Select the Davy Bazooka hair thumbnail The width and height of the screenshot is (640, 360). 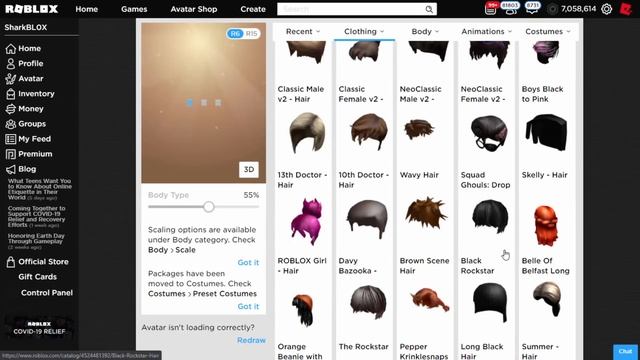367,219
